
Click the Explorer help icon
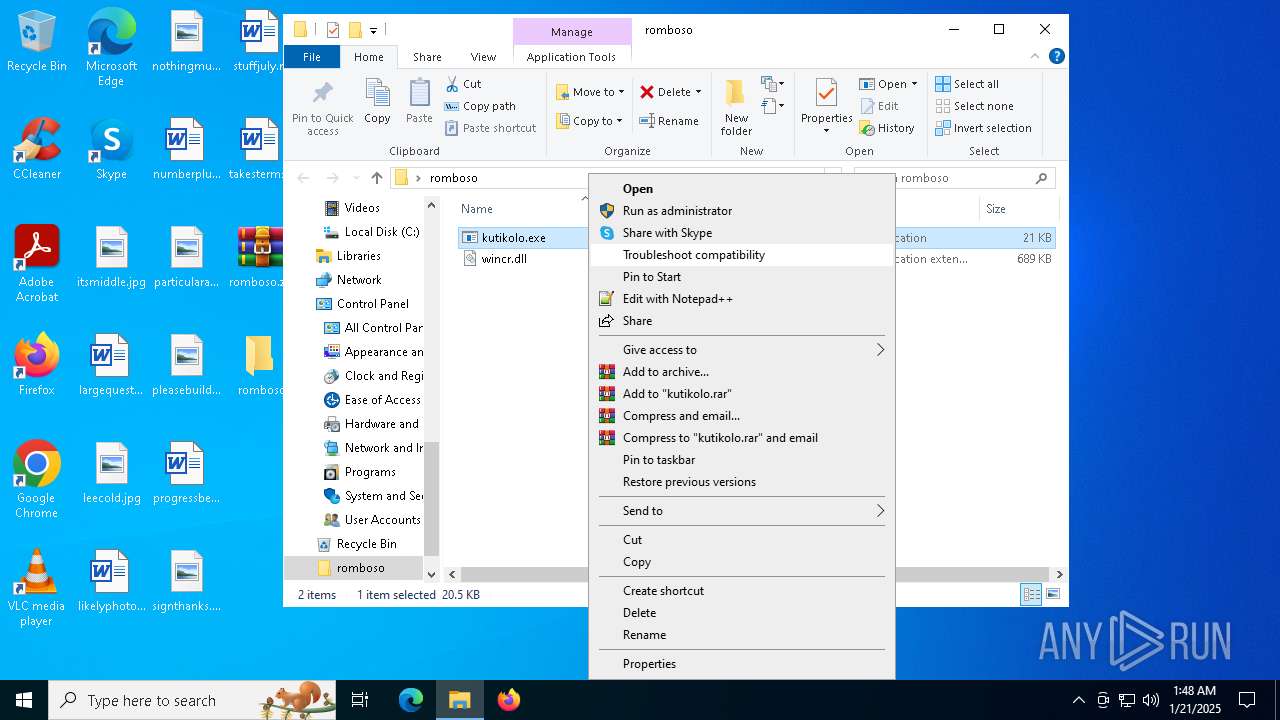pos(1057,57)
